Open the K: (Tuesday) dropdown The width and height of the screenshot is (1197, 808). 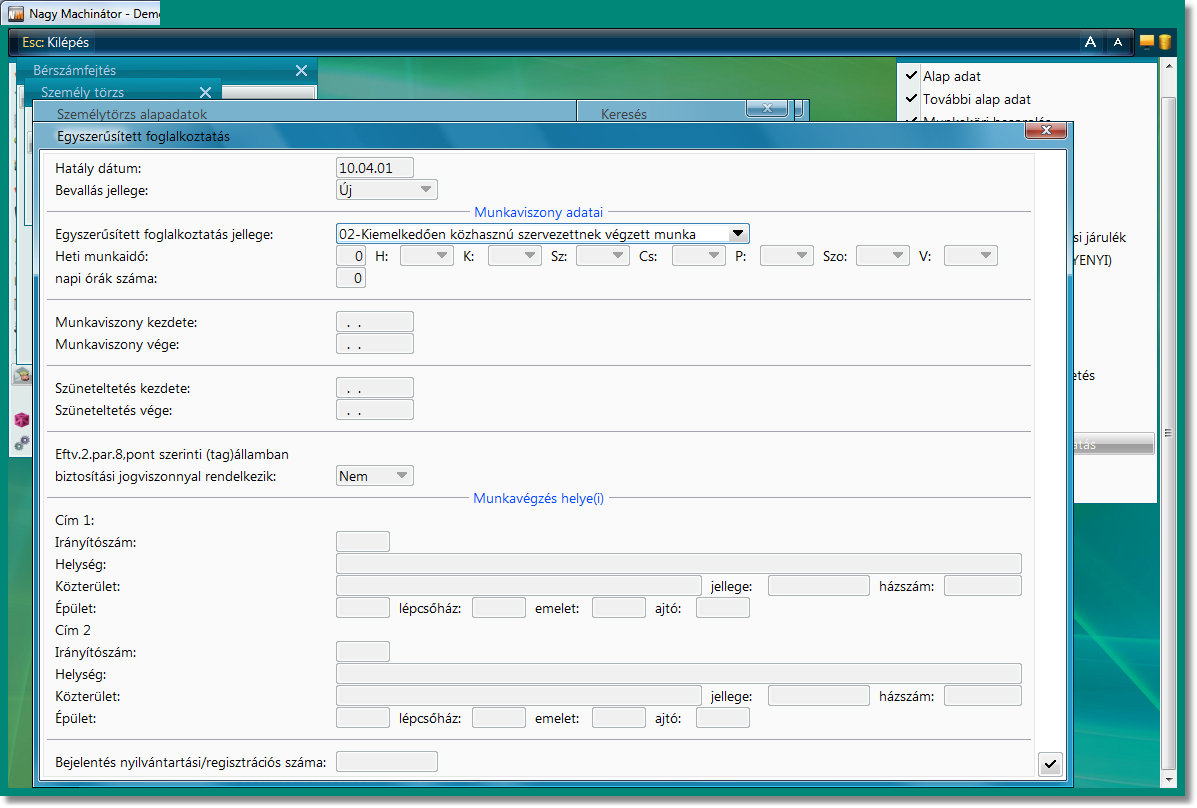[515, 256]
